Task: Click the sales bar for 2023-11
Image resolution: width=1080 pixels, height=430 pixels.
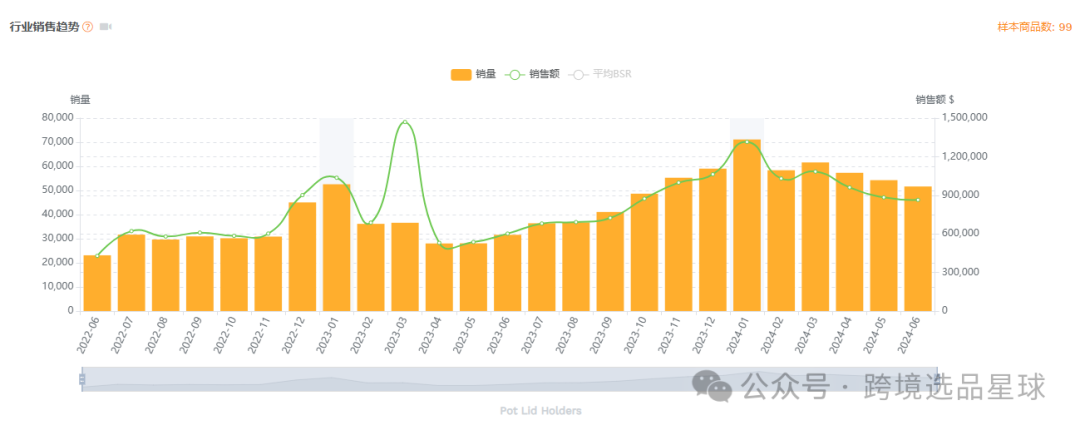Action: point(678,245)
